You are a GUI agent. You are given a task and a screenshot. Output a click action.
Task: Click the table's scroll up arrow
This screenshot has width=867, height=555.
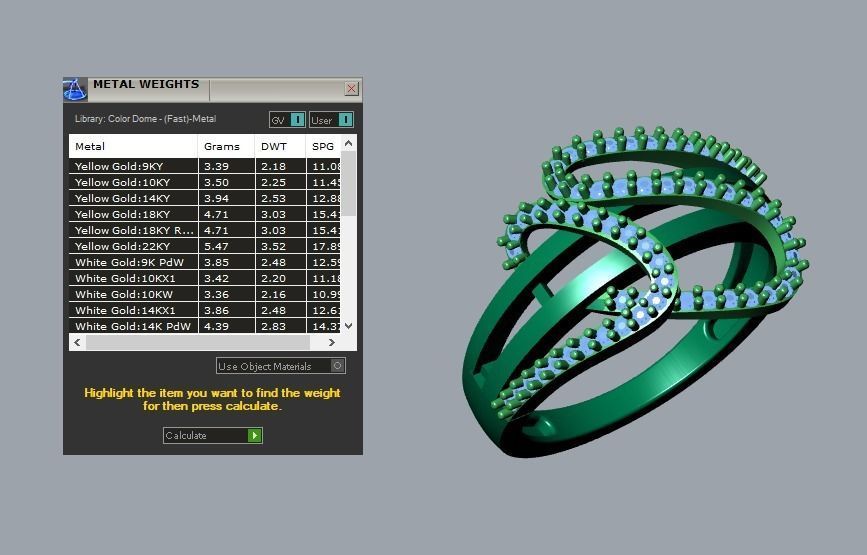(x=348, y=143)
